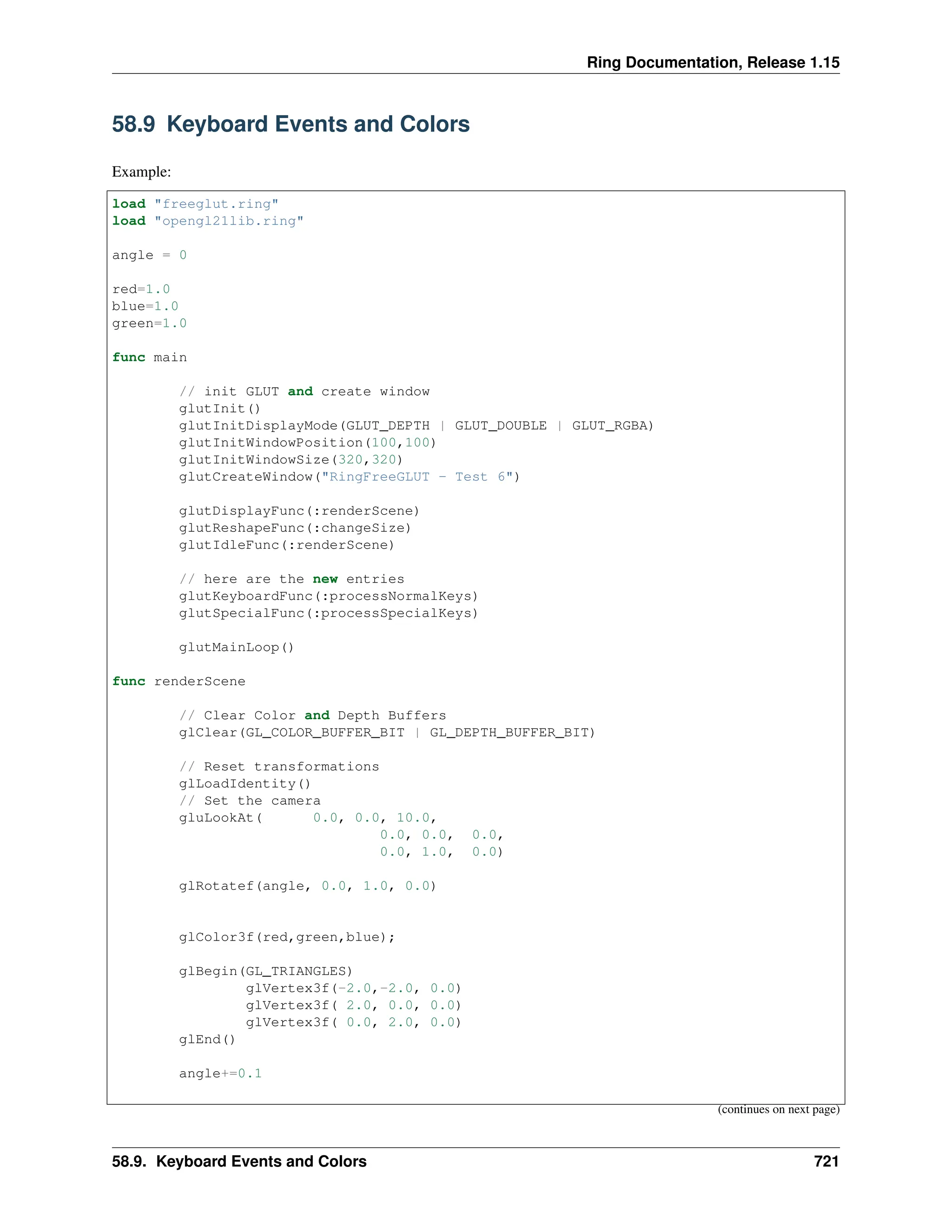Click the glutInitDisplayMode call line
952x1232 pixels.
click(x=416, y=426)
